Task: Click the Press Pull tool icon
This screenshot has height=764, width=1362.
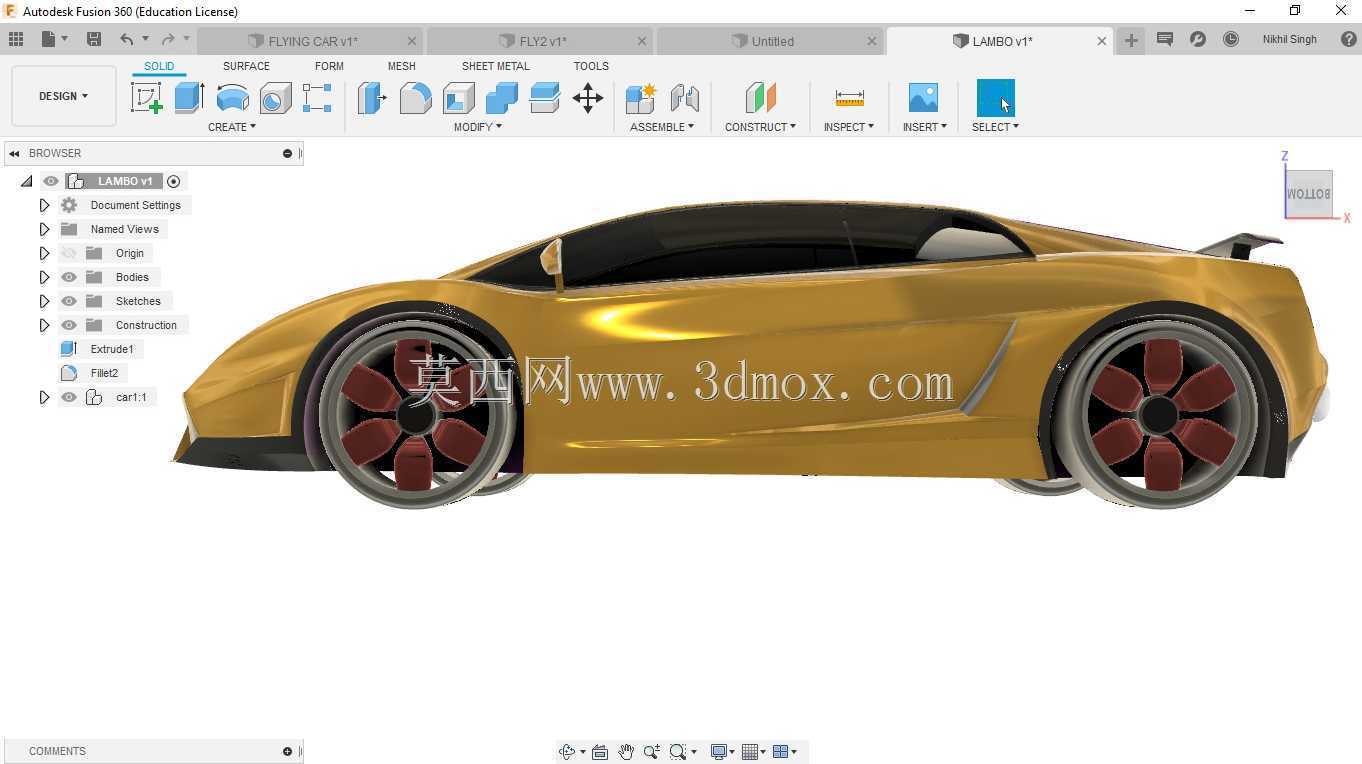Action: click(x=372, y=98)
